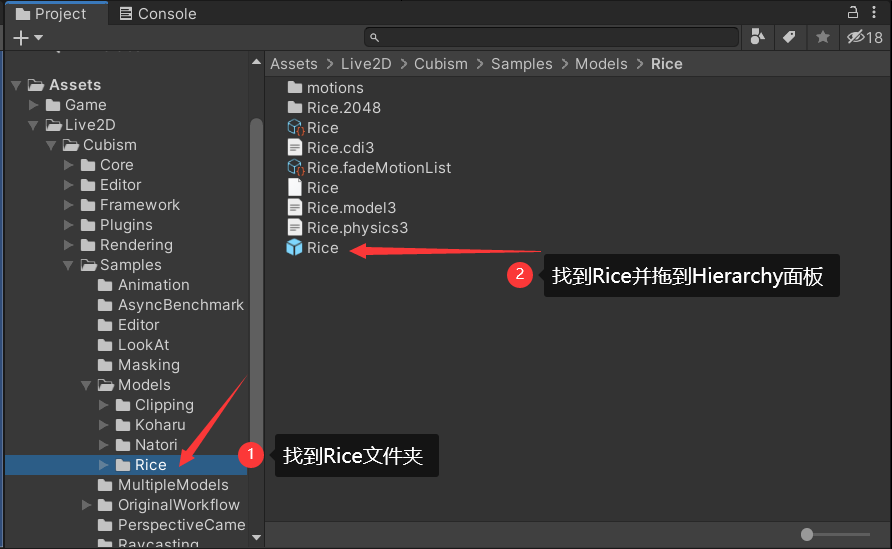Image resolution: width=892 pixels, height=549 pixels.
Task: Select the Rice.physics3 file icon
Action: coord(295,228)
